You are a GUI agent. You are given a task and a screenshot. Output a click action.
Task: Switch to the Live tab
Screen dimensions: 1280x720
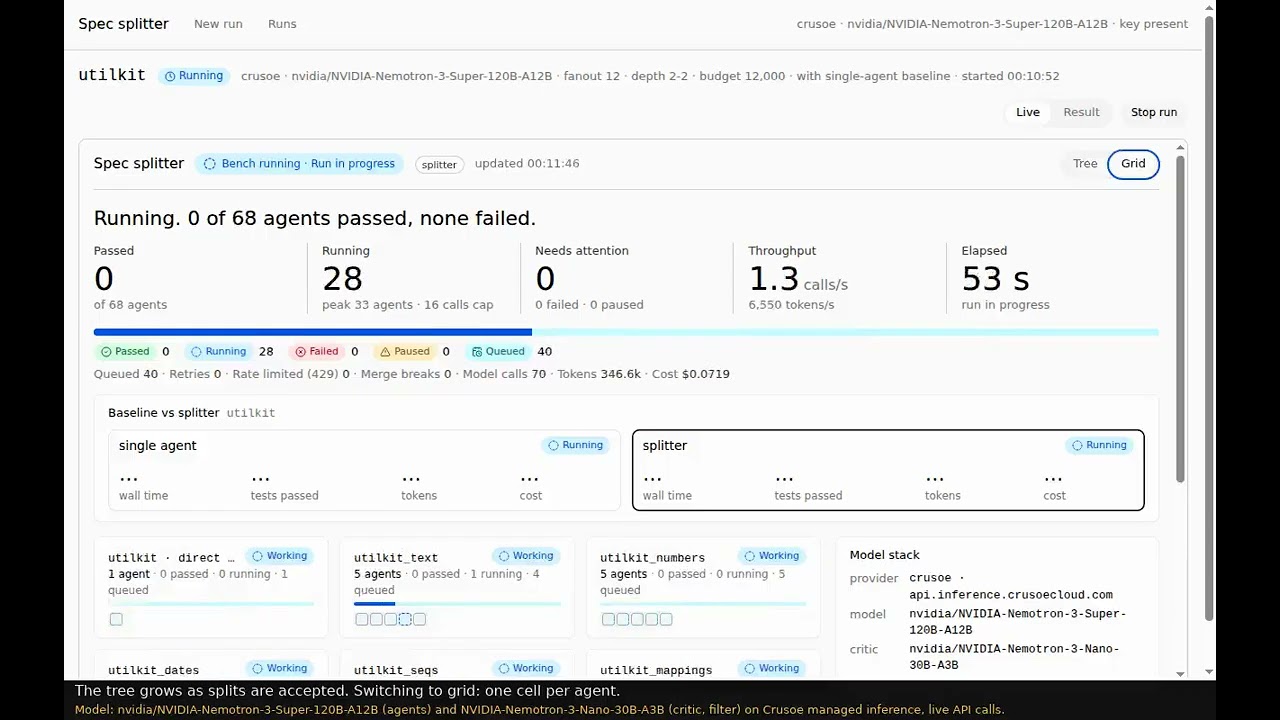point(1028,112)
